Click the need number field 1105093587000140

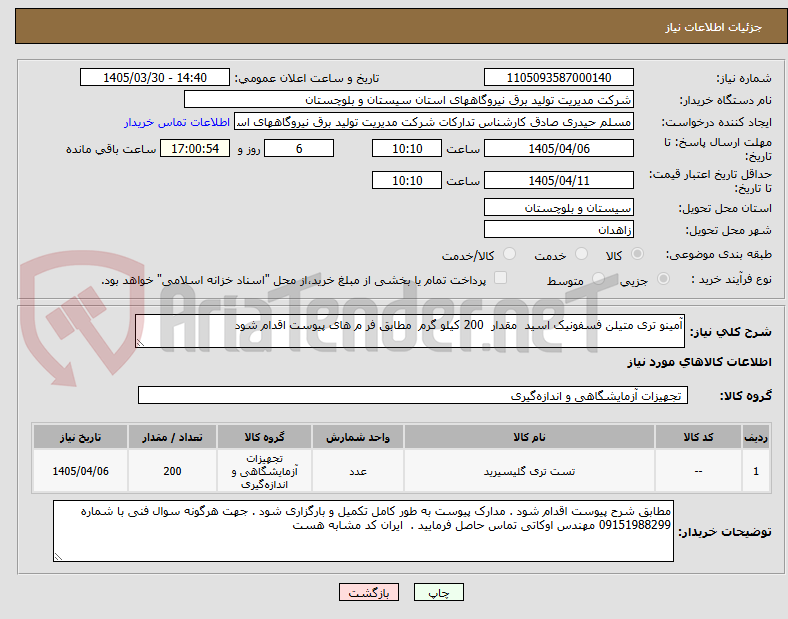[x=558, y=77]
